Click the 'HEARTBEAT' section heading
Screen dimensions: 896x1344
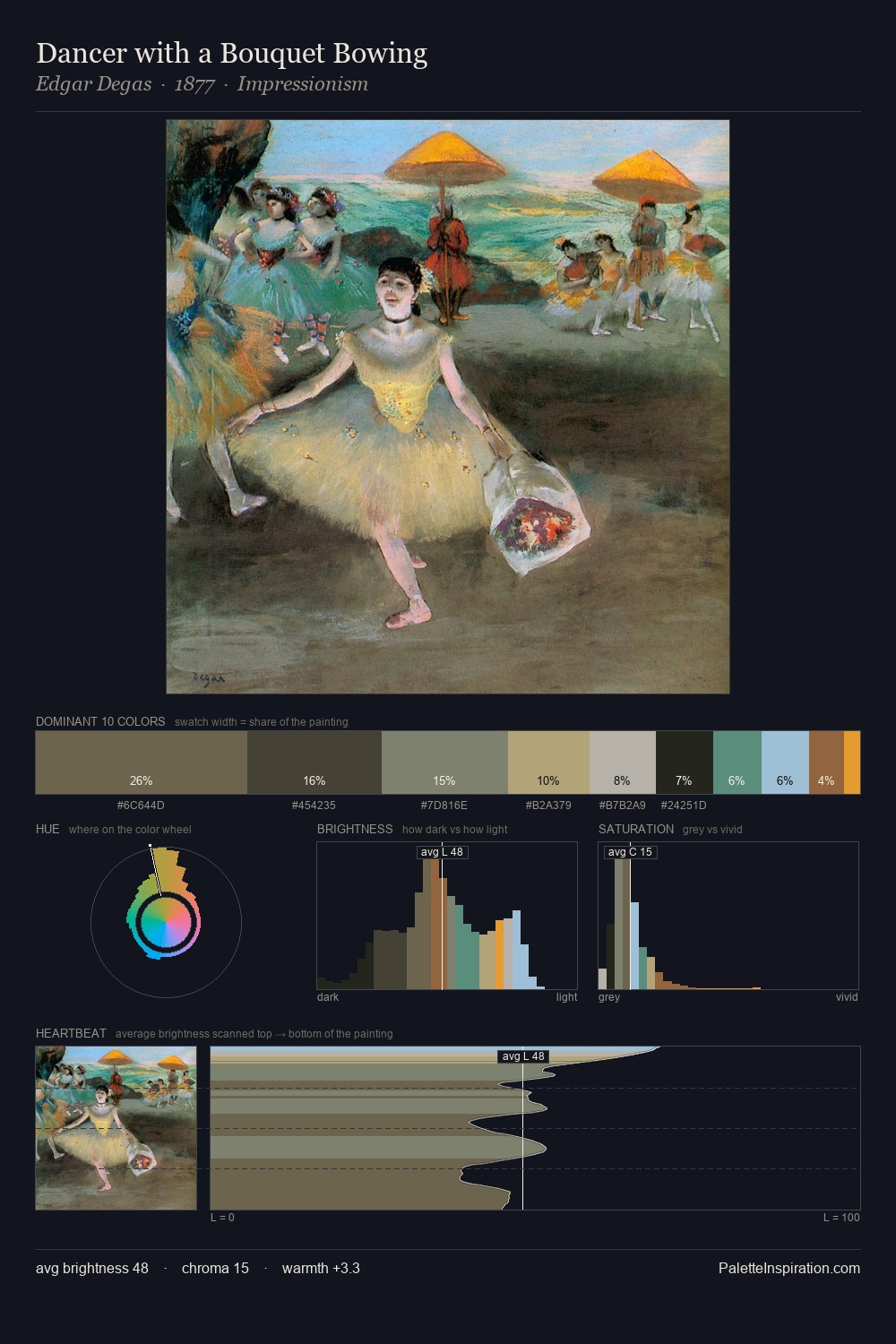tap(71, 1033)
